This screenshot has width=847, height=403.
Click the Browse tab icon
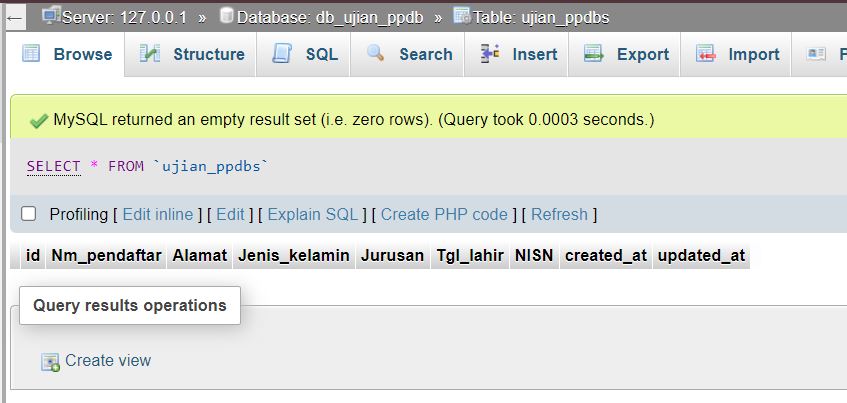point(31,54)
